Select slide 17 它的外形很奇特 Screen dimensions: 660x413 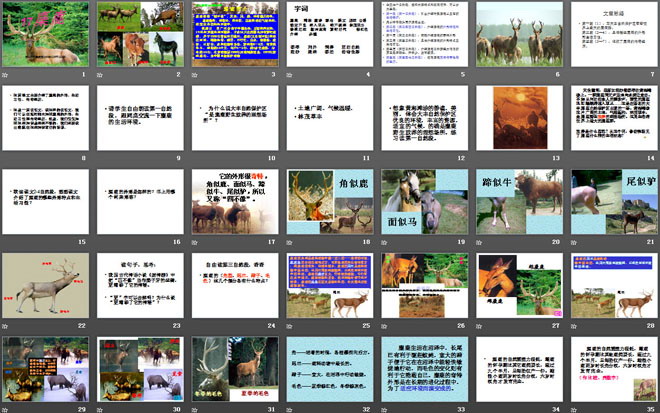[x=235, y=202]
